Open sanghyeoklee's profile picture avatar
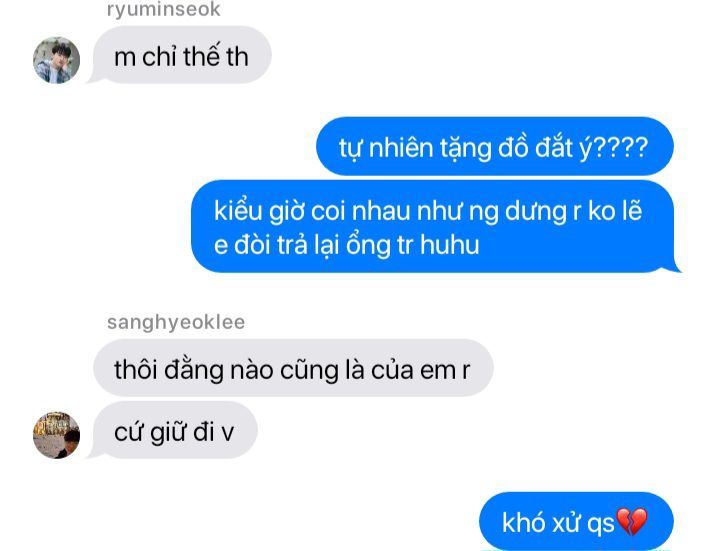Screen dimensions: 720x551 (56, 435)
